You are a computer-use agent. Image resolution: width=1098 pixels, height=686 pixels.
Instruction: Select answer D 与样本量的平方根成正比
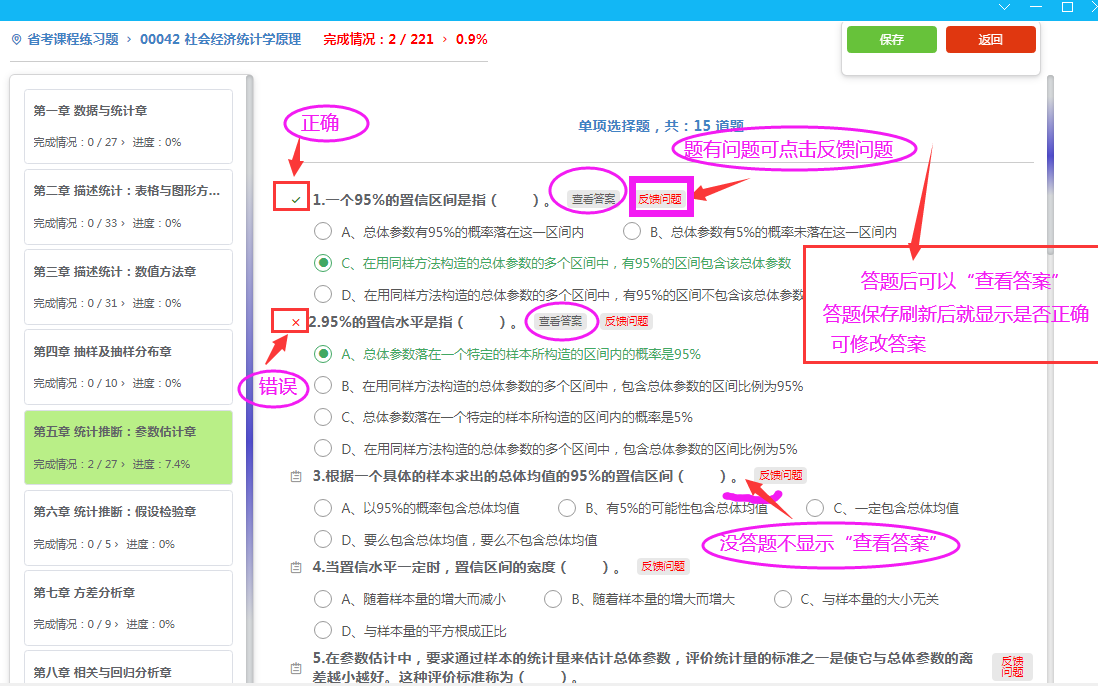[323, 631]
